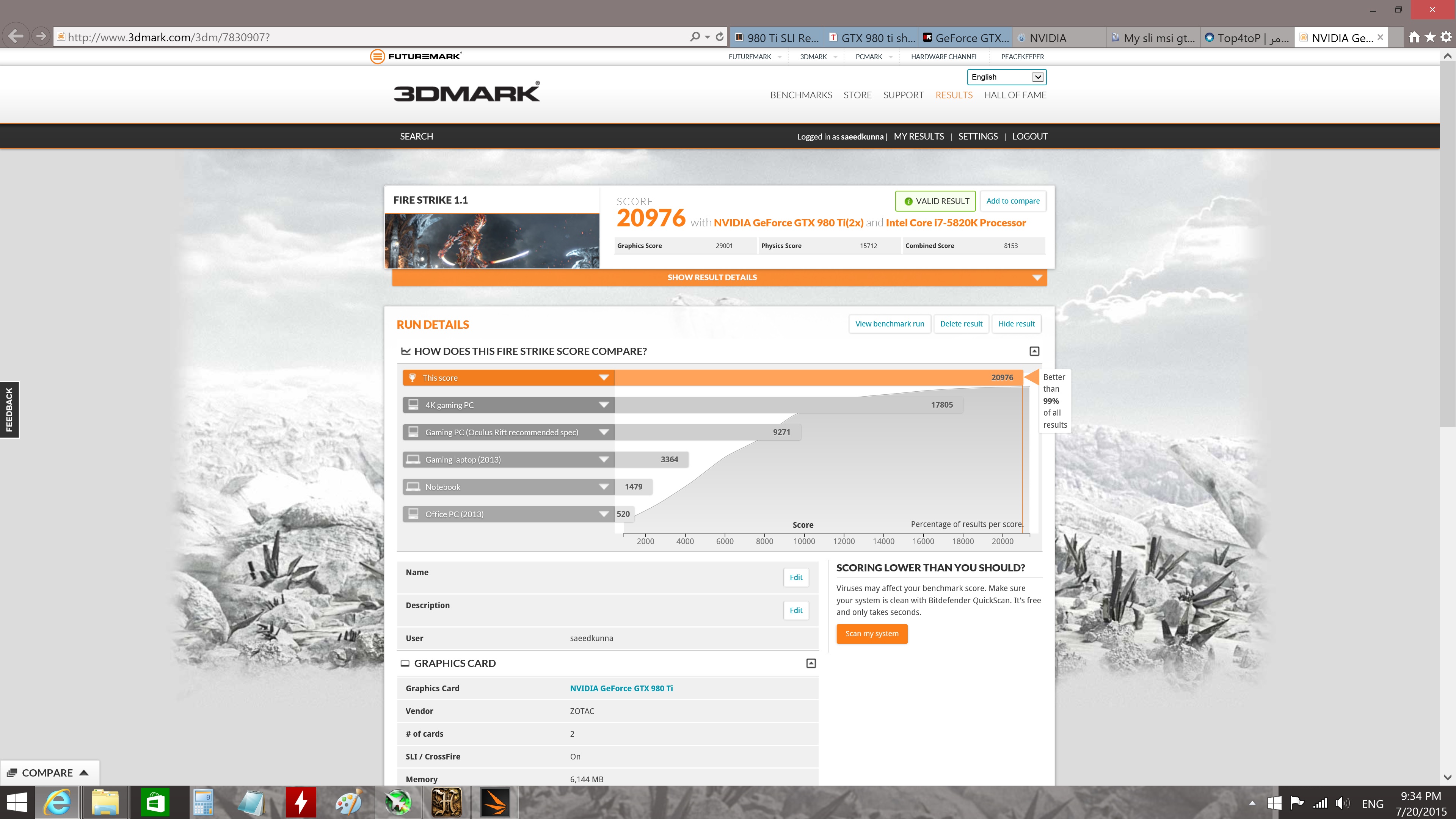Click Add to compare button

[x=1013, y=201]
